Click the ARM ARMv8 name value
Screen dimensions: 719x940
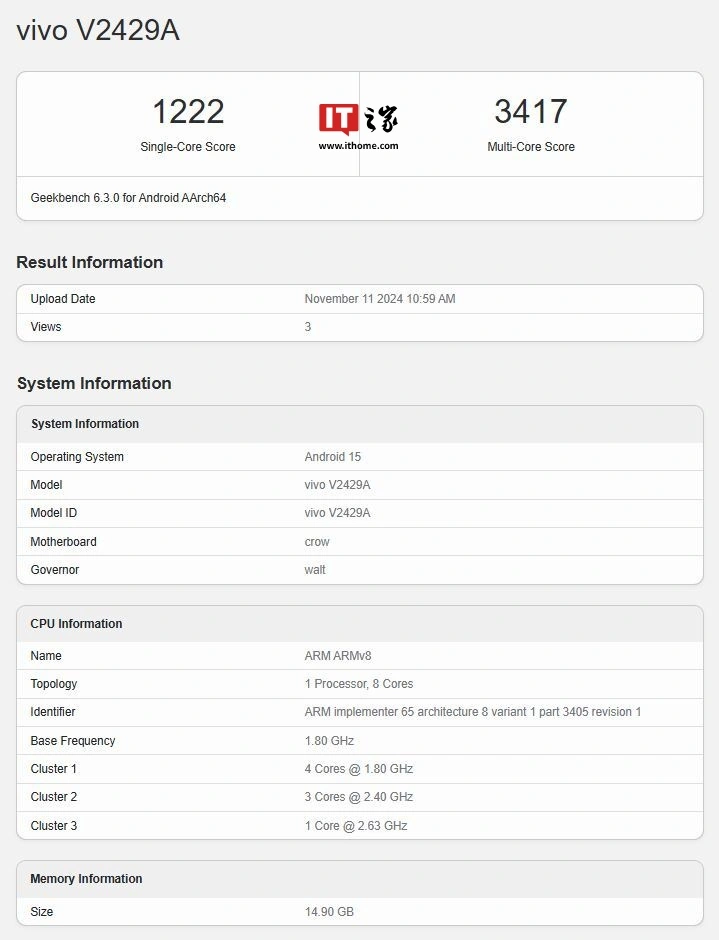(337, 656)
